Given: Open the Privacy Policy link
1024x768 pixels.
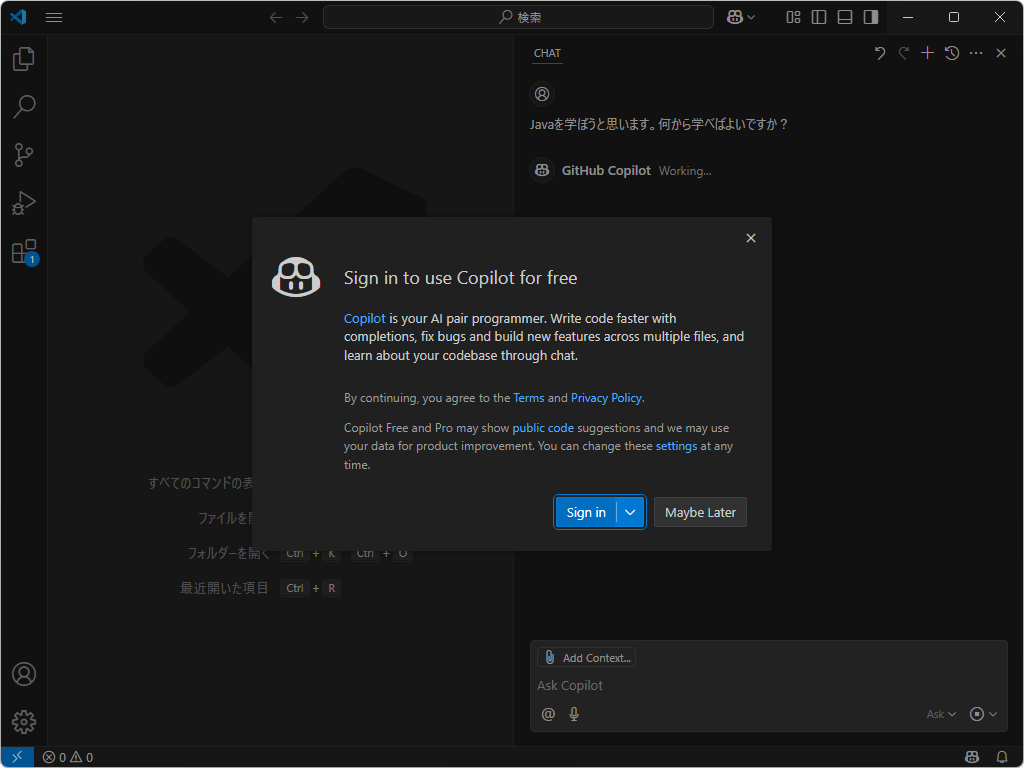Looking at the screenshot, I should pyautogui.click(x=606, y=397).
